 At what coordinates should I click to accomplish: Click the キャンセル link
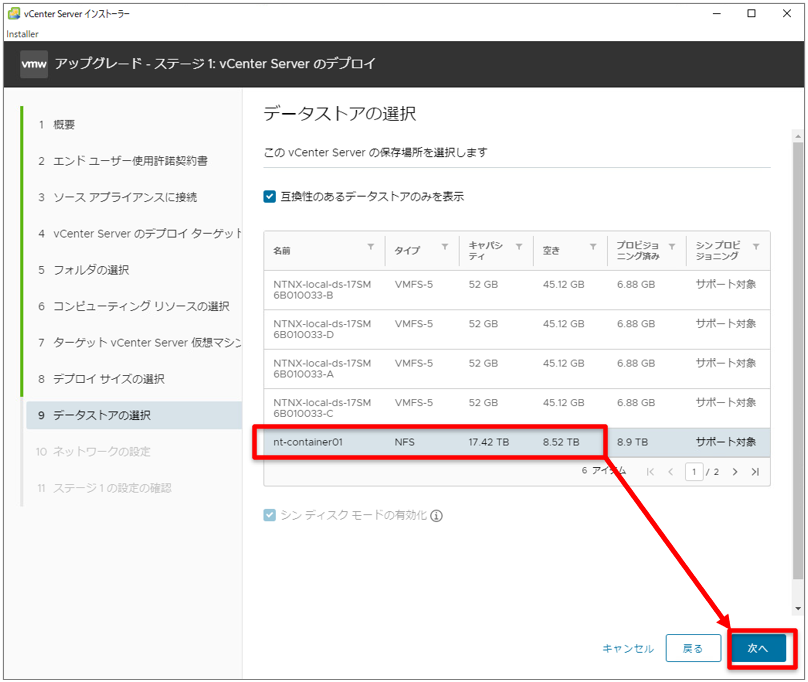[x=628, y=648]
